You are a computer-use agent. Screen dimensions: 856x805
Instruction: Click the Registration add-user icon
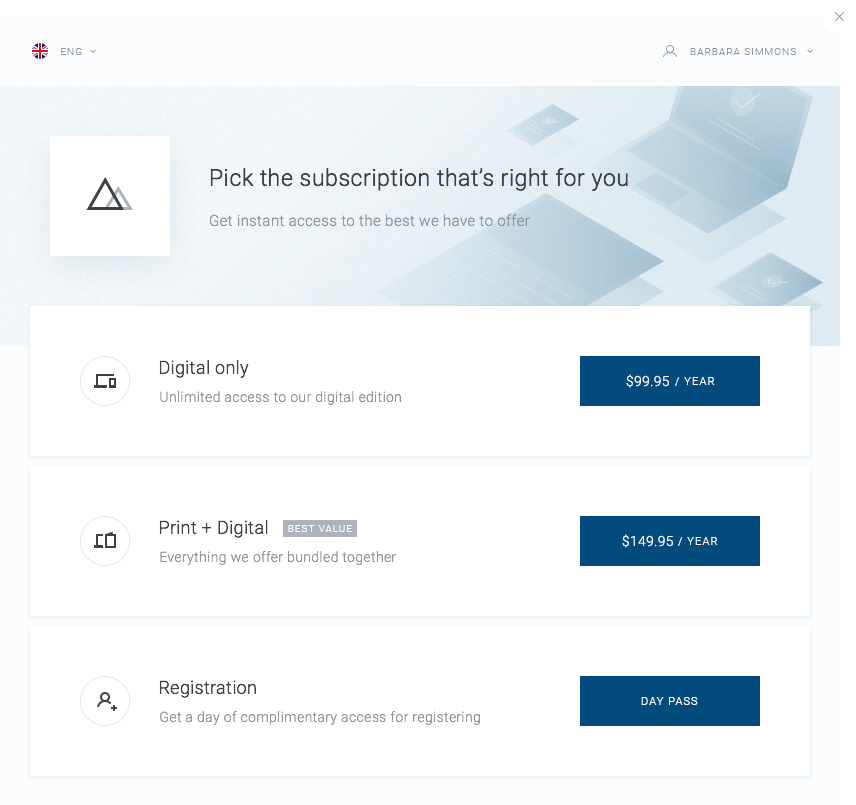coord(105,701)
